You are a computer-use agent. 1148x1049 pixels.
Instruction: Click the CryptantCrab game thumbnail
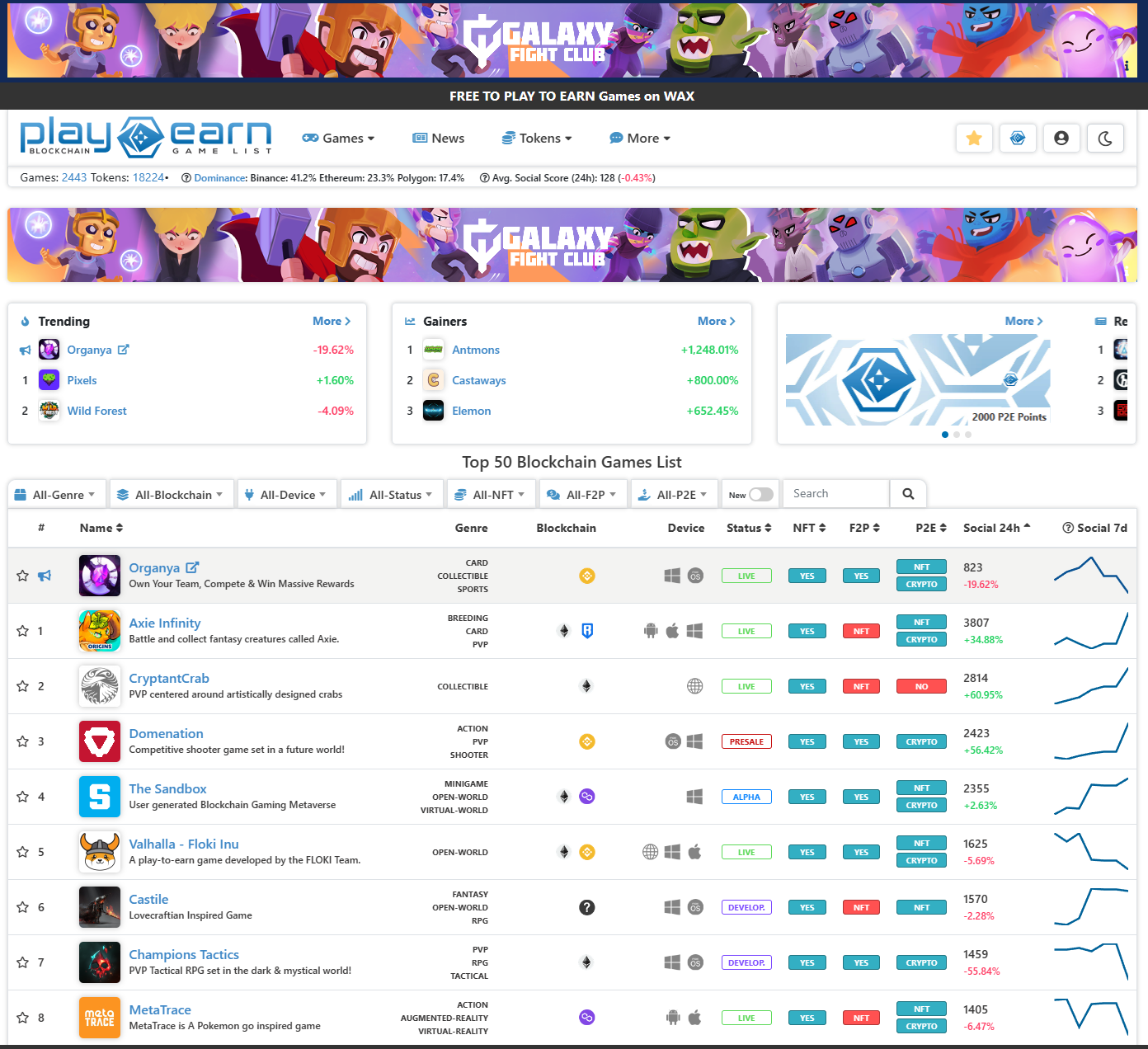pos(100,686)
